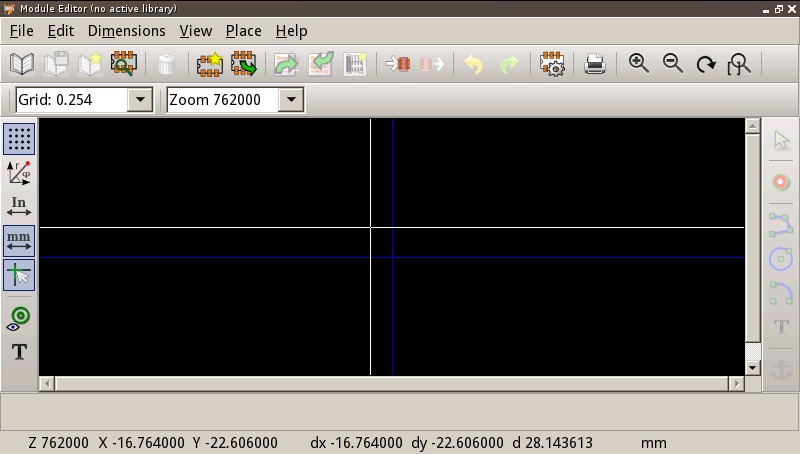This screenshot has height=454, width=800.
Task: Click the vertical scrollbar down arrow
Action: click(753, 367)
